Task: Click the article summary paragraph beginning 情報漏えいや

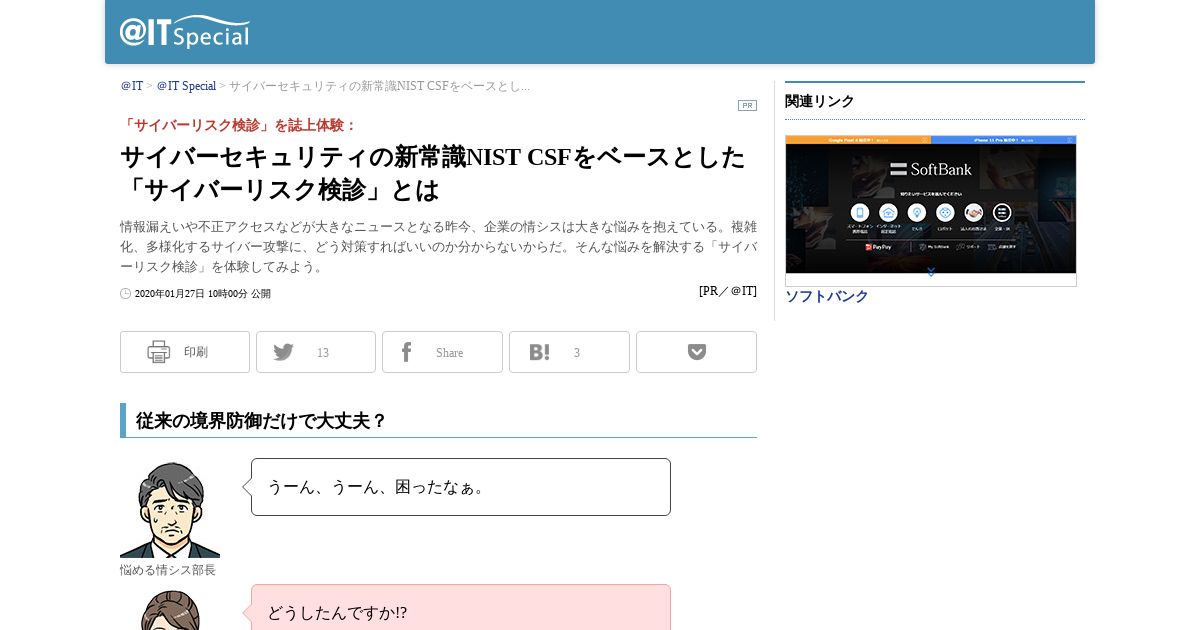Action: pos(438,247)
